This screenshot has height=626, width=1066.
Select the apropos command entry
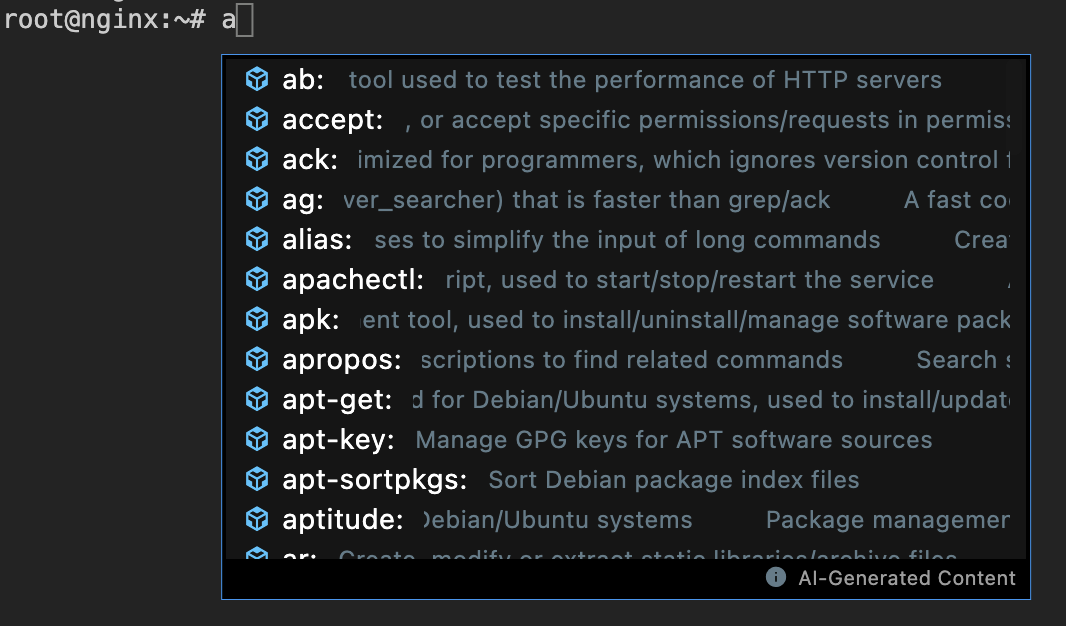click(x=625, y=360)
